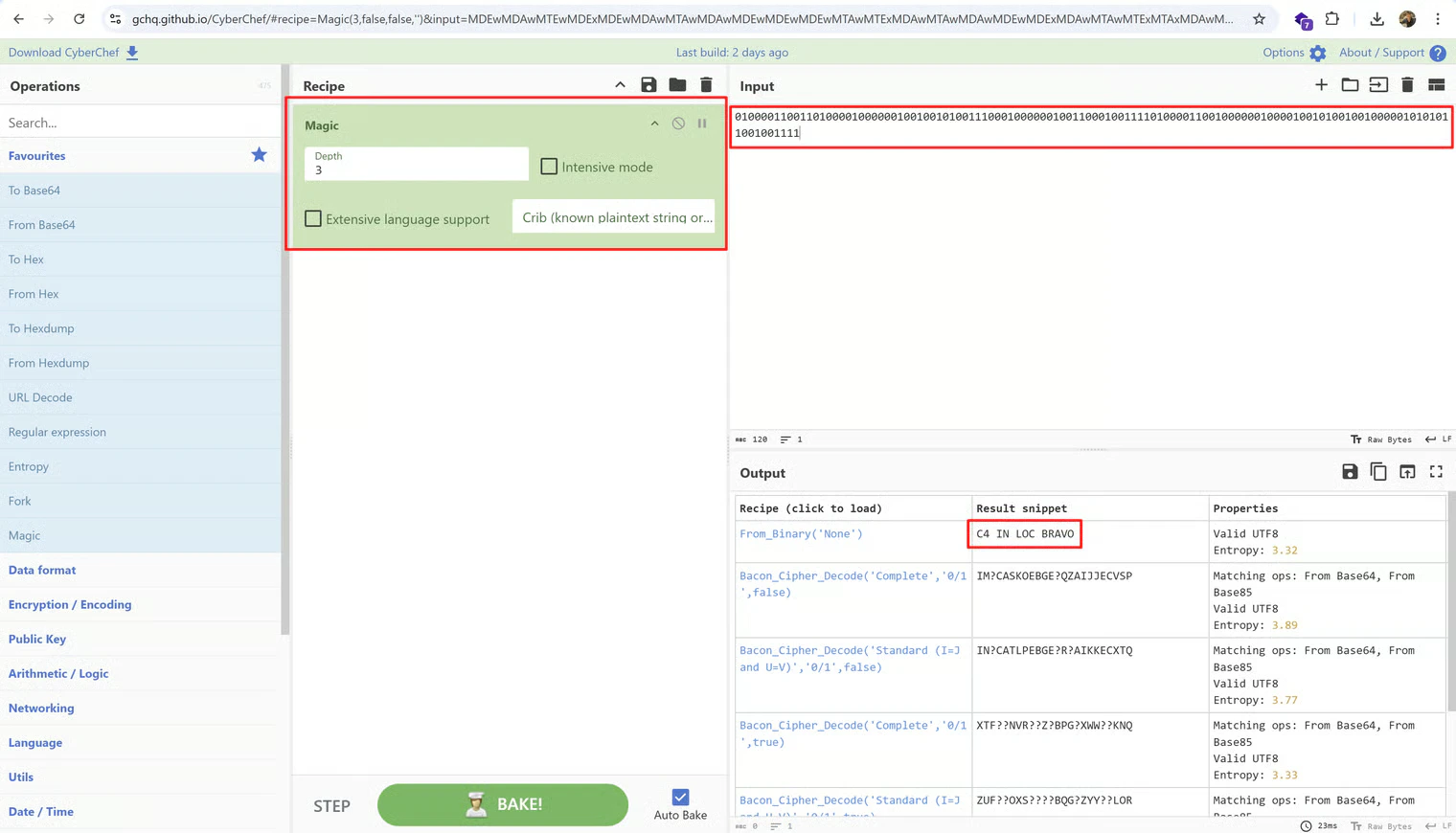Change input Raw Bytes encoding
This screenshot has height=833, width=1456.
tap(1381, 439)
